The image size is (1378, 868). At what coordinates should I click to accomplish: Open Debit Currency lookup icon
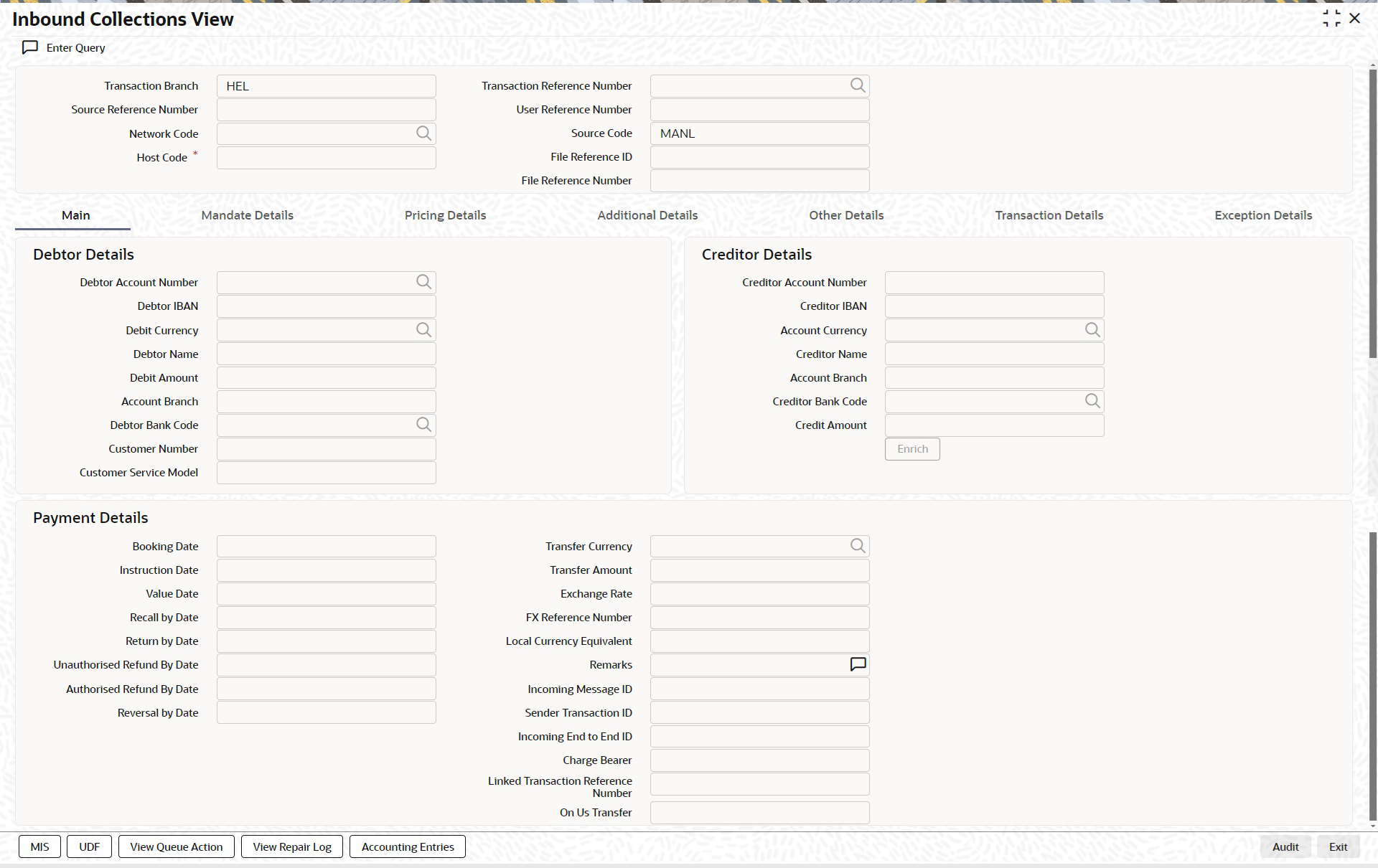[x=423, y=330]
